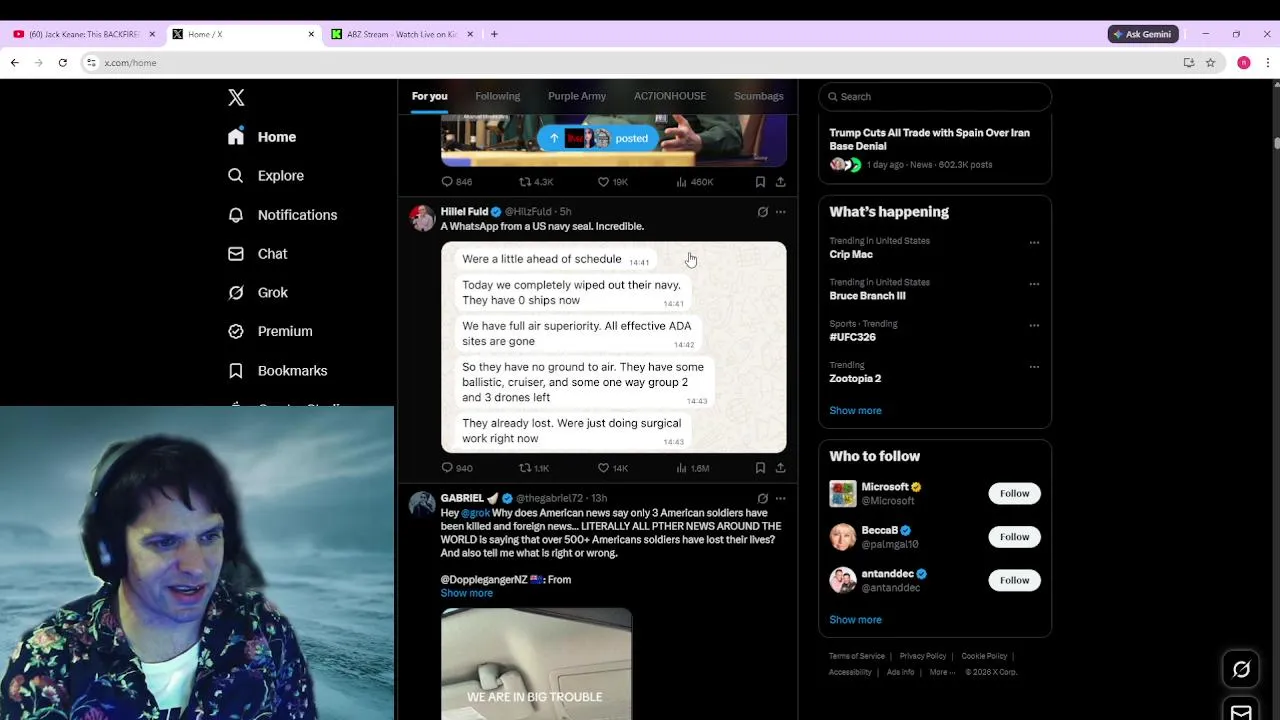The image size is (1280, 720).
Task: Open the Home icon in the sidebar
Action: (x=236, y=137)
